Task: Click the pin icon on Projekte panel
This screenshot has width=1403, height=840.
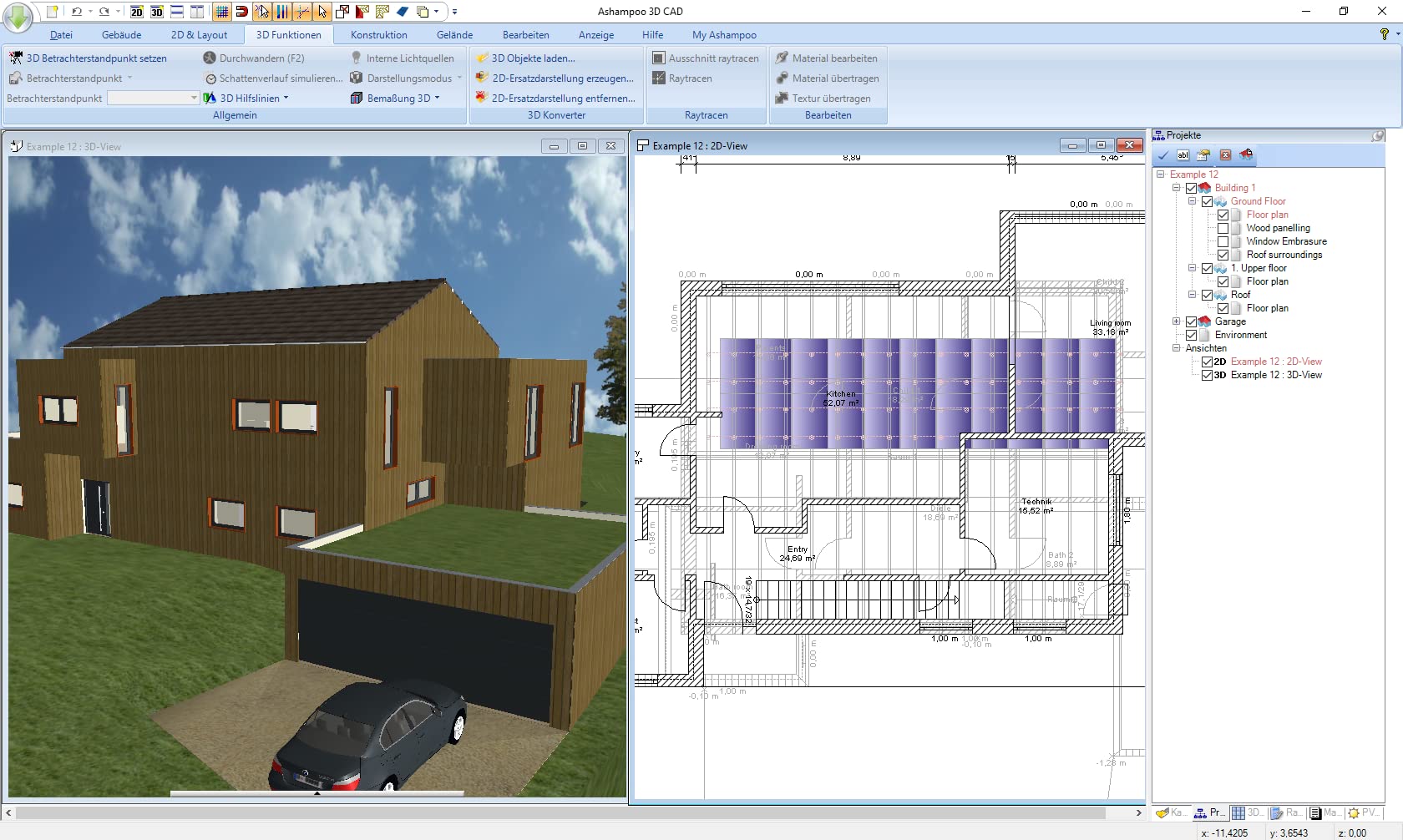Action: click(1377, 135)
